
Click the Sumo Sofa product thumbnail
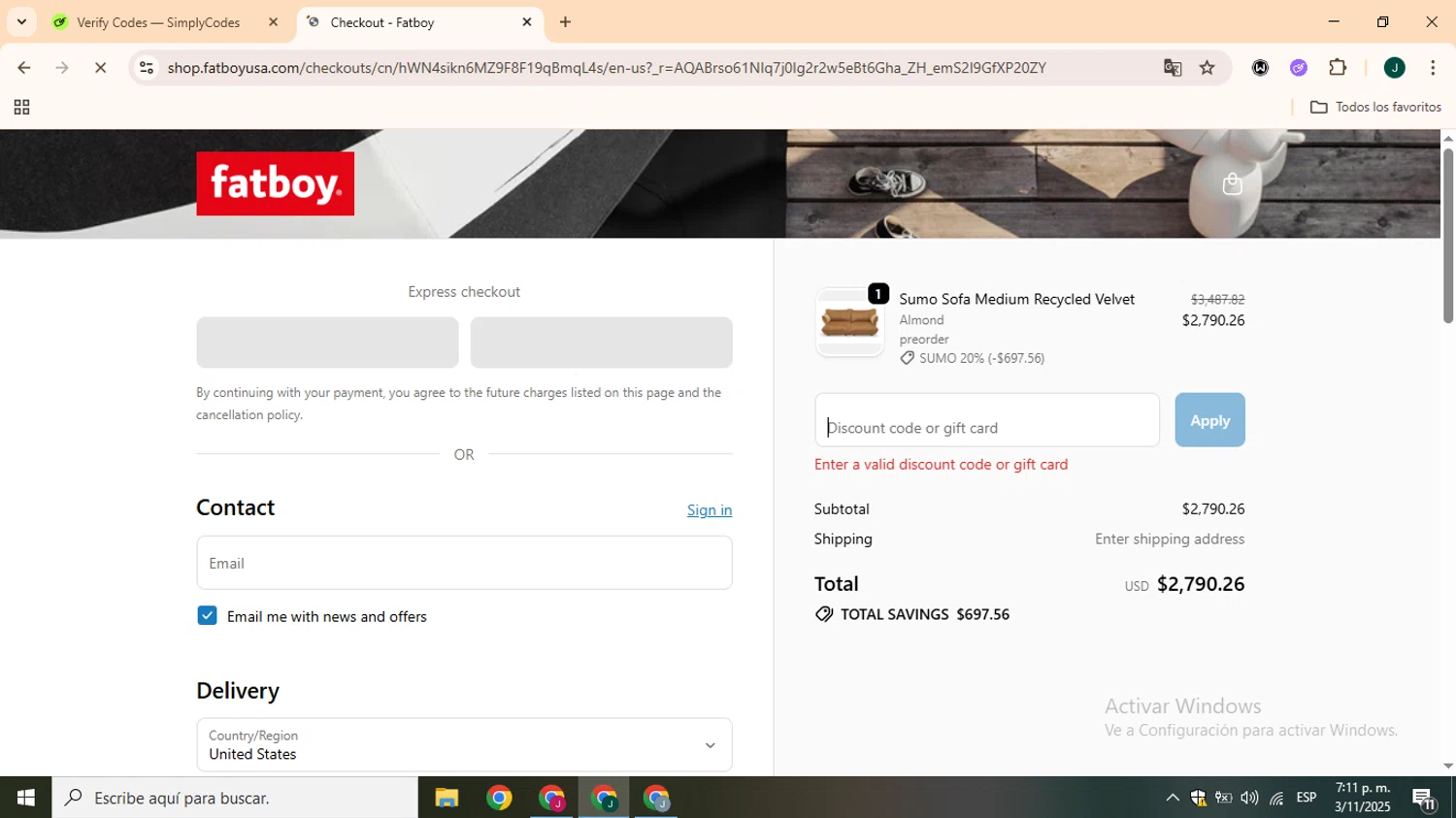849,323
